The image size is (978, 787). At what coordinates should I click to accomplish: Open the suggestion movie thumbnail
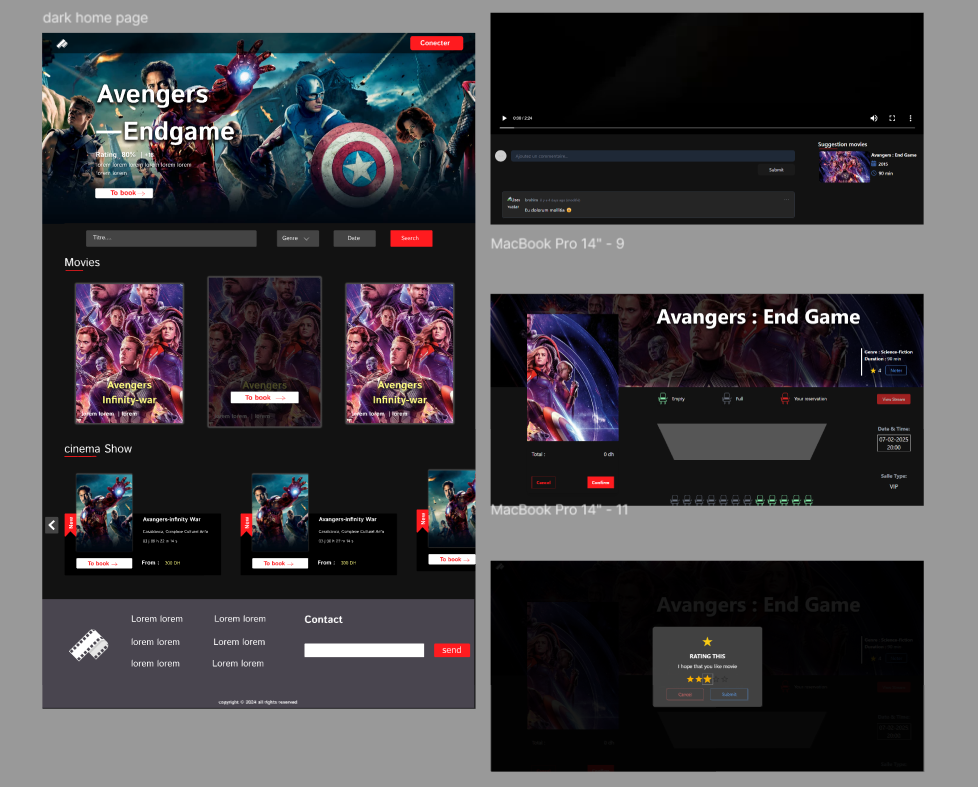point(844,167)
